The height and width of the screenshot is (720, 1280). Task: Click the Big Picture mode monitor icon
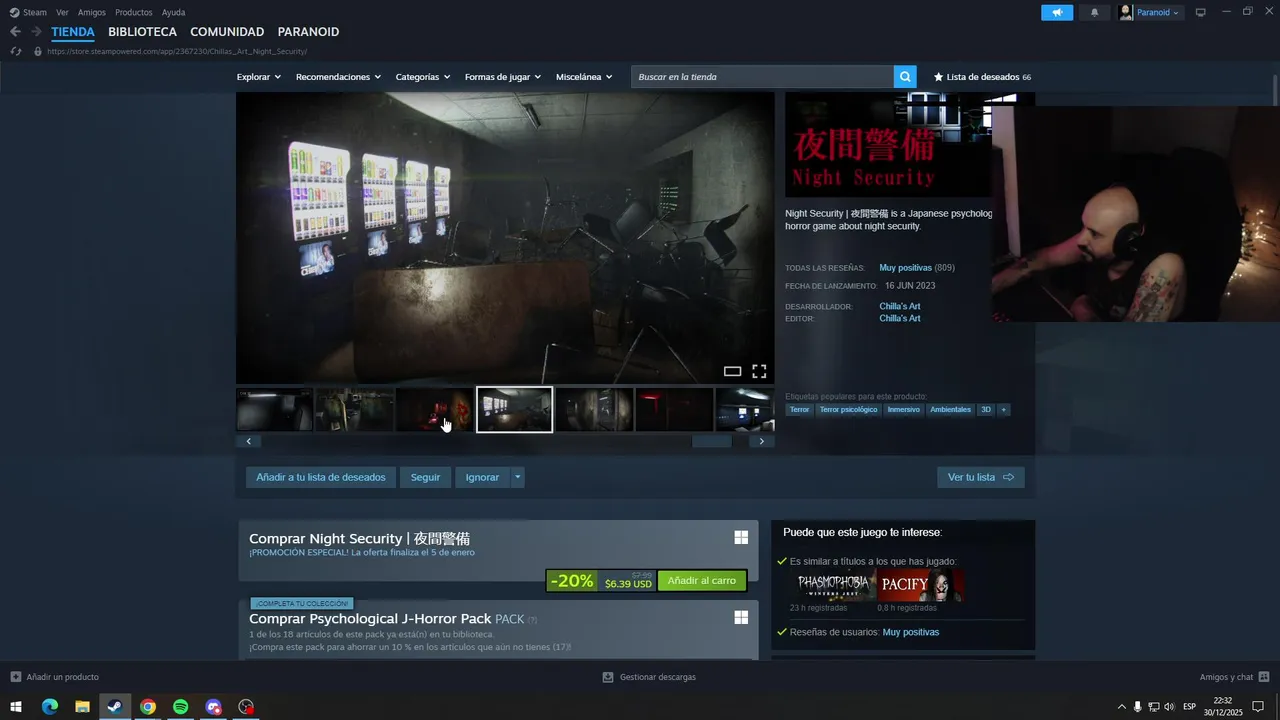coord(1201,12)
